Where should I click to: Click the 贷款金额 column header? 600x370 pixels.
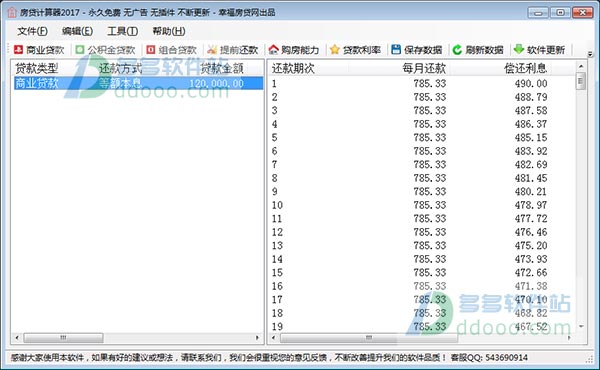[222, 68]
